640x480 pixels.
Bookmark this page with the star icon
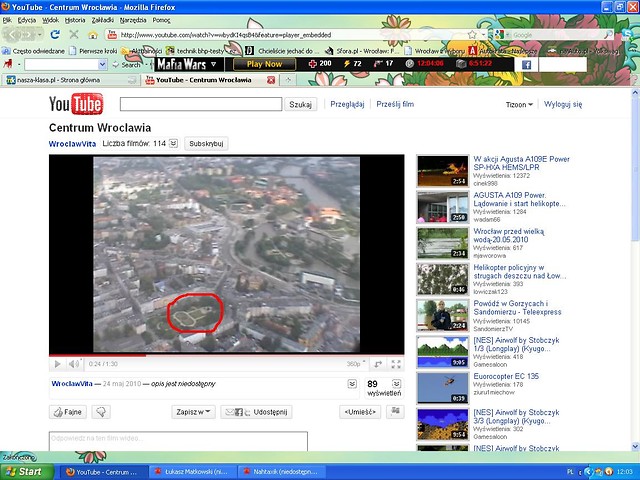point(472,35)
